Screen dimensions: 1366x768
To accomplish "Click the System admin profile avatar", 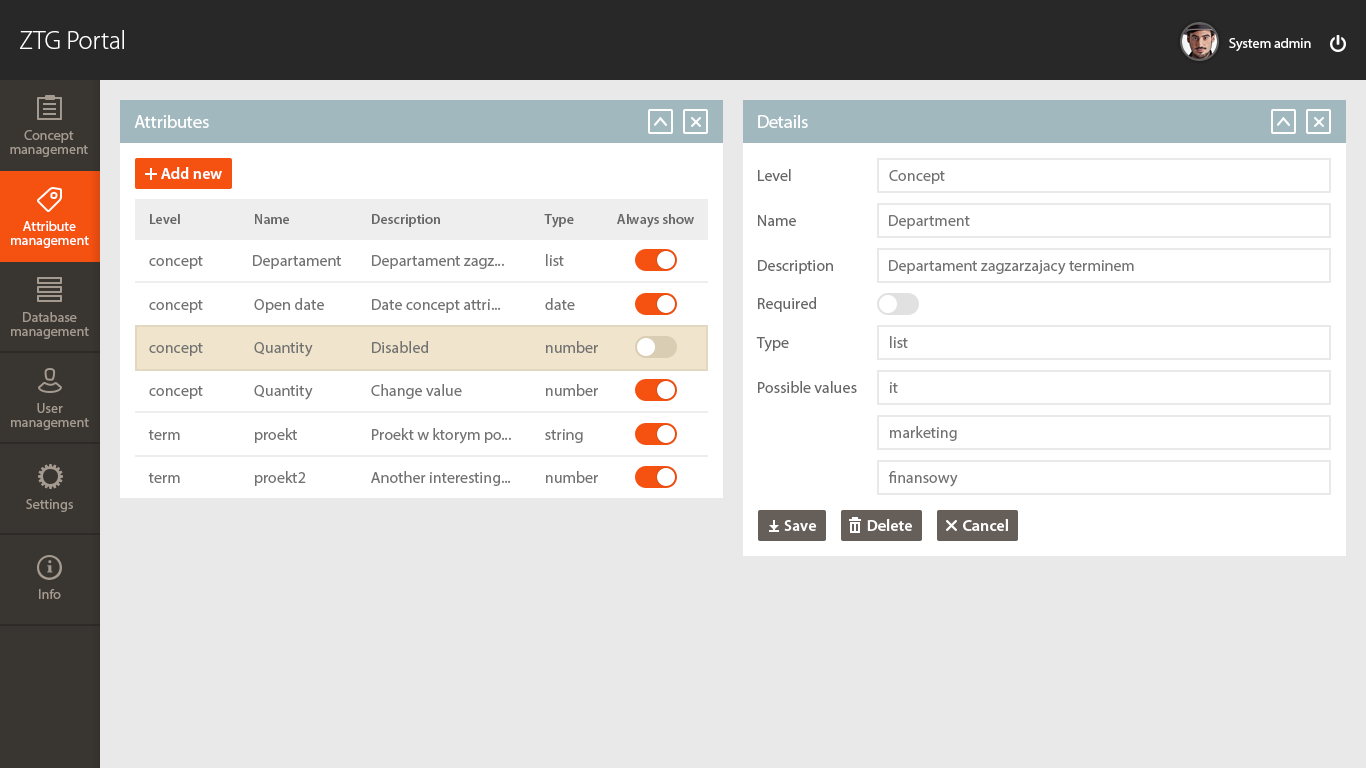I will click(1198, 42).
